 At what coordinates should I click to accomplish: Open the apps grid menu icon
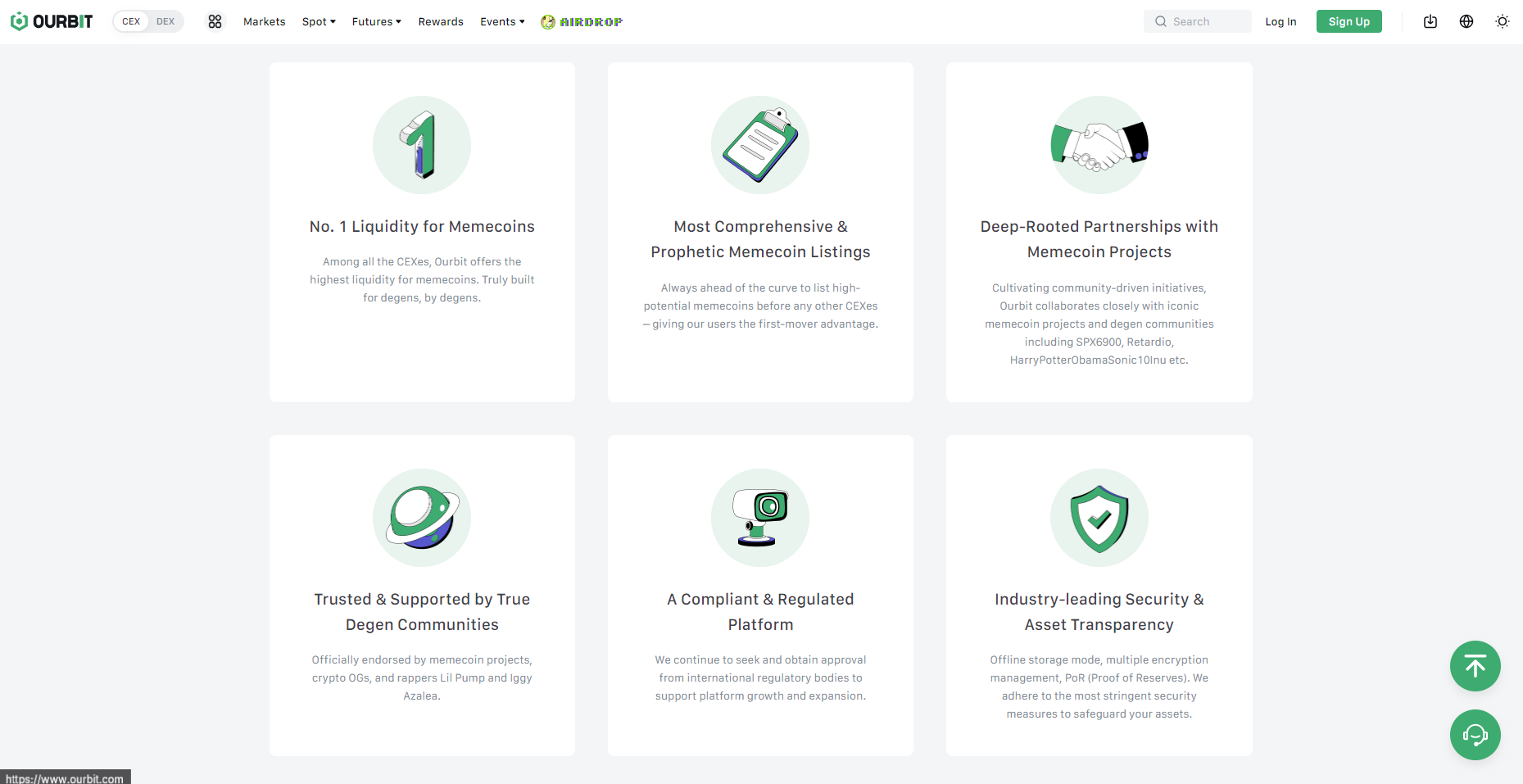coord(215,21)
